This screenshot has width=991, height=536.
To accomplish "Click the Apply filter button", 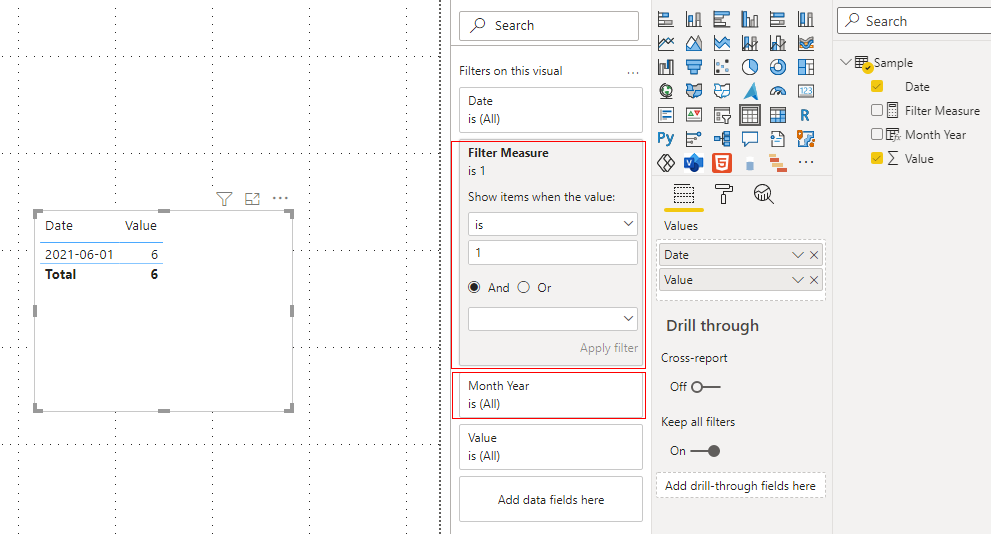I will coord(609,348).
